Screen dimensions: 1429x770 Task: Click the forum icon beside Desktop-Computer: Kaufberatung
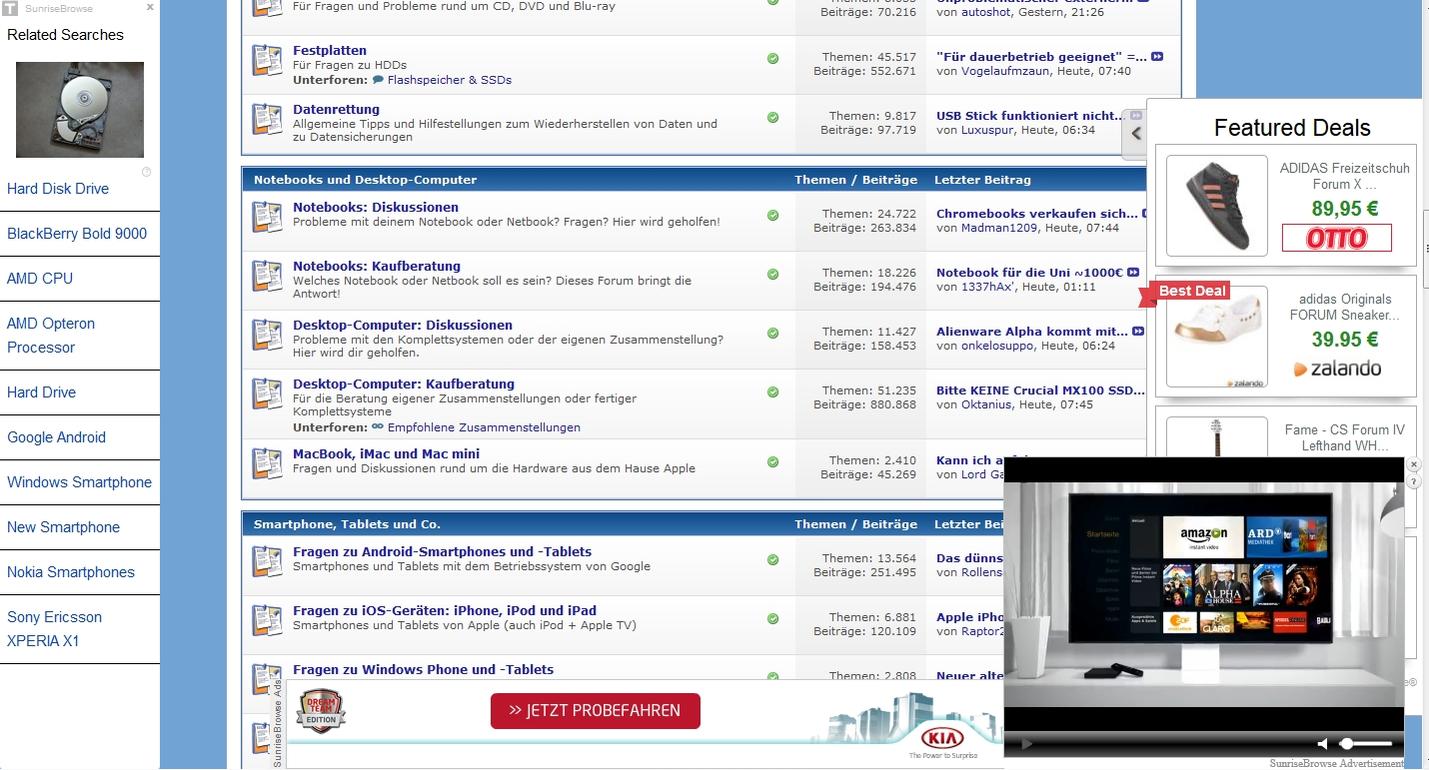(x=267, y=394)
